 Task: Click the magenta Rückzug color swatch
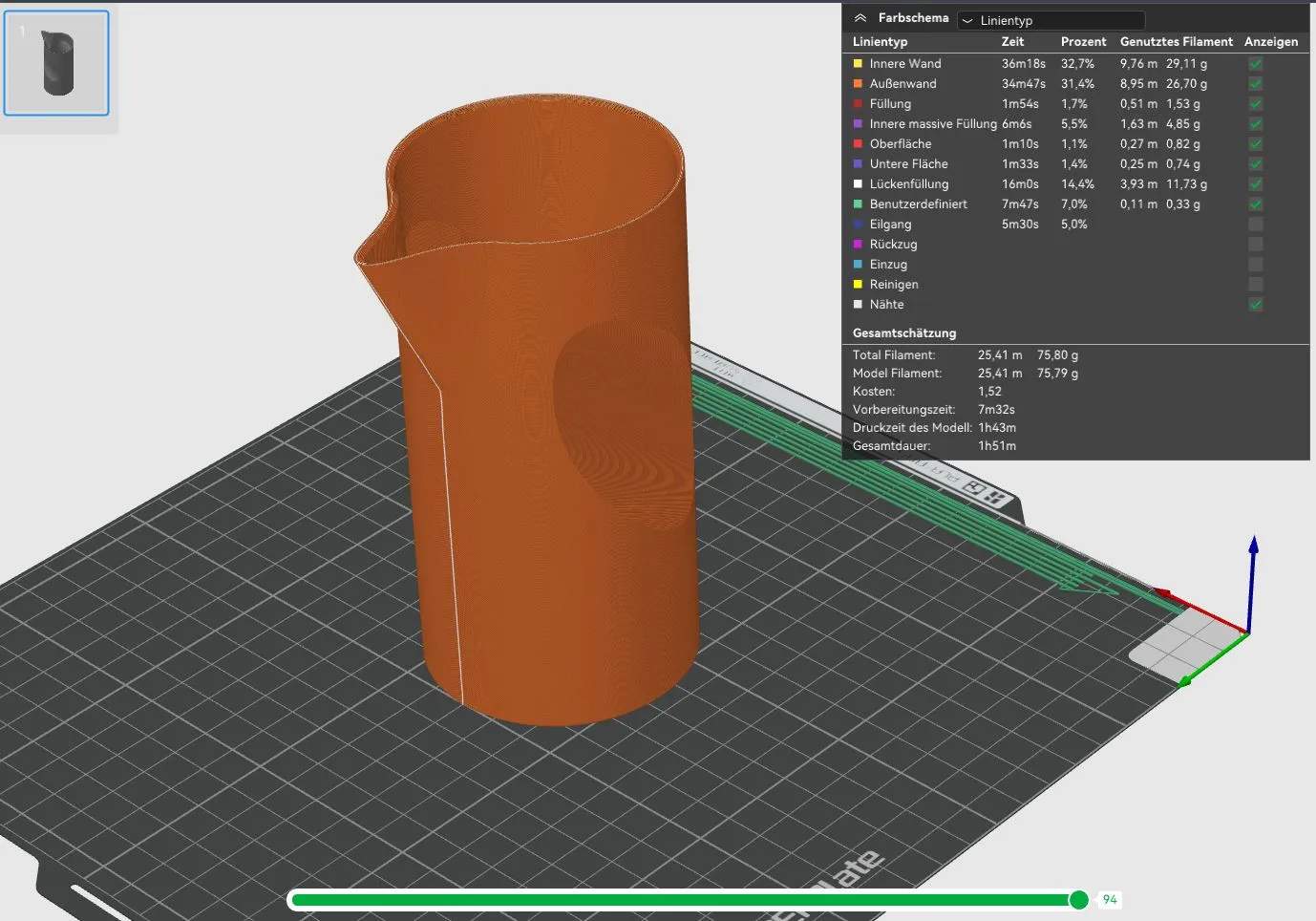[858, 245]
